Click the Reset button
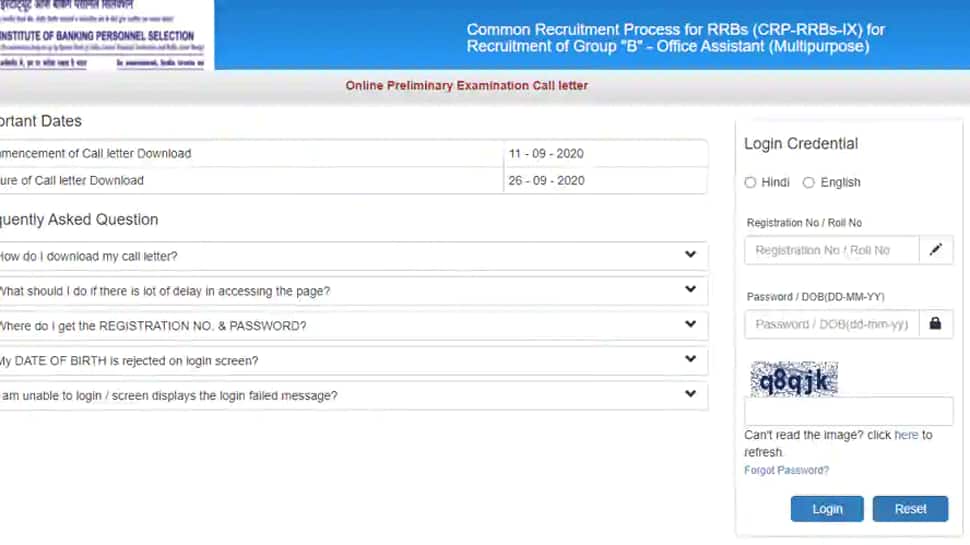This screenshot has height=545, width=970. 911,509
